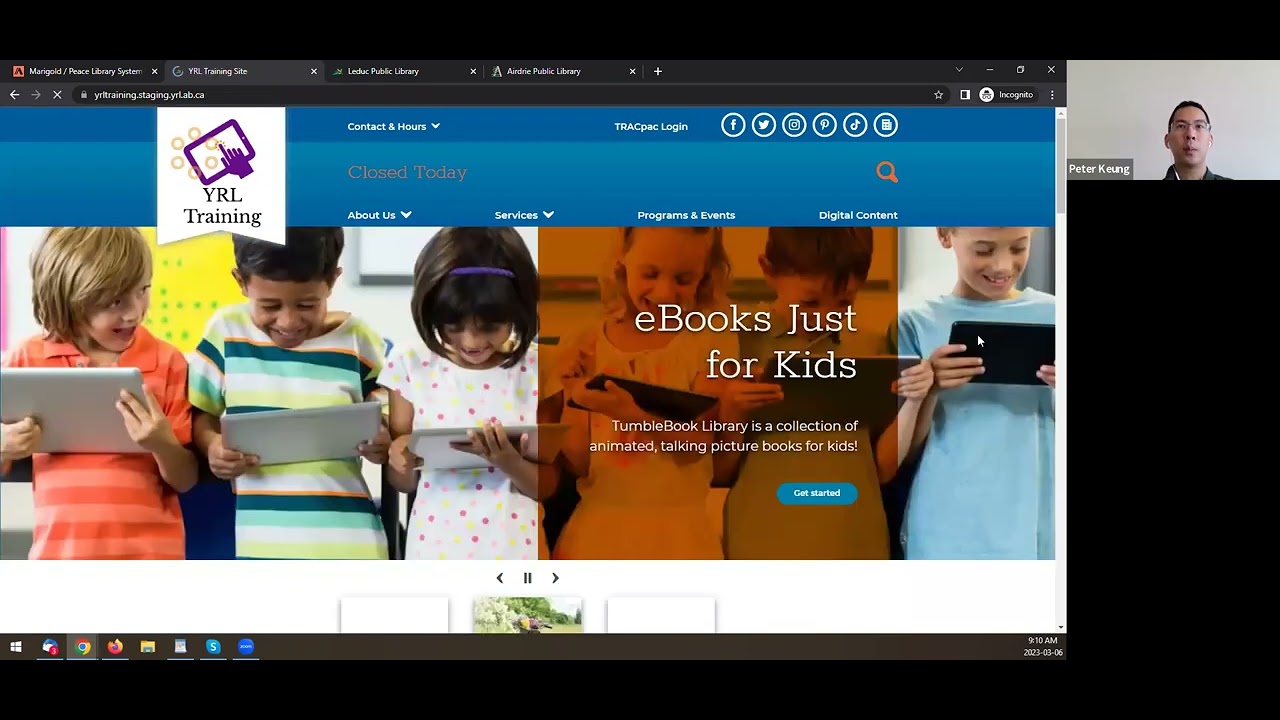Screen dimensions: 1280x720
Task: Open the library Facebook page icon
Action: click(733, 125)
